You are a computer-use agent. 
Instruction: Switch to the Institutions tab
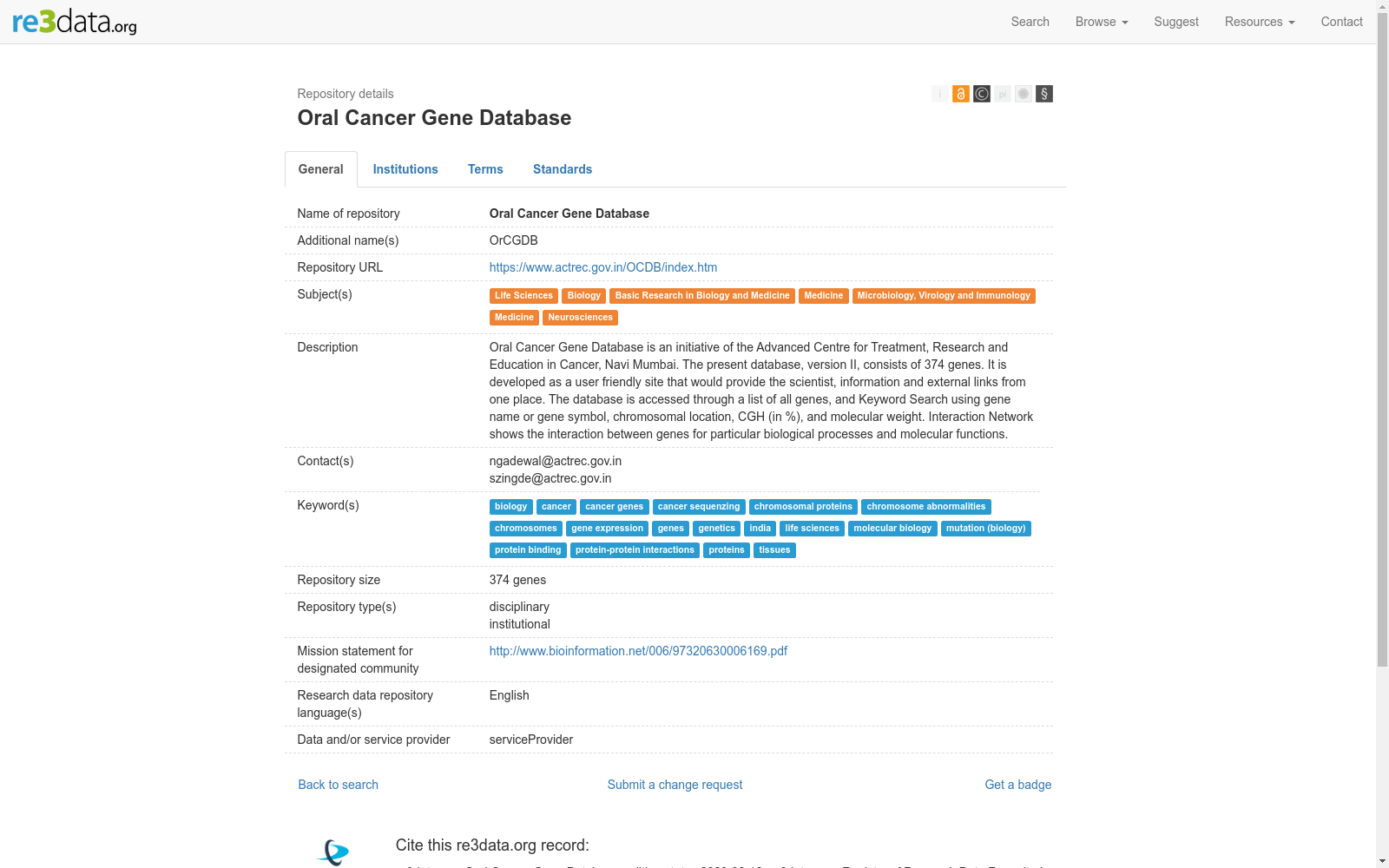pyautogui.click(x=405, y=169)
